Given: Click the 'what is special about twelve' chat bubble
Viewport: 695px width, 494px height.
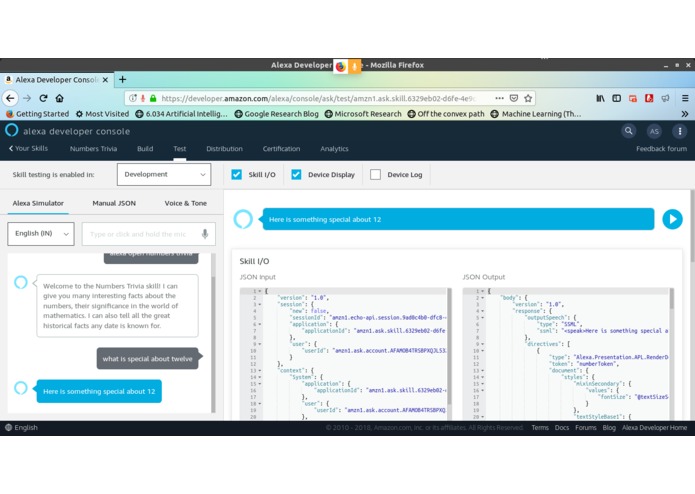Looking at the screenshot, I should (148, 358).
